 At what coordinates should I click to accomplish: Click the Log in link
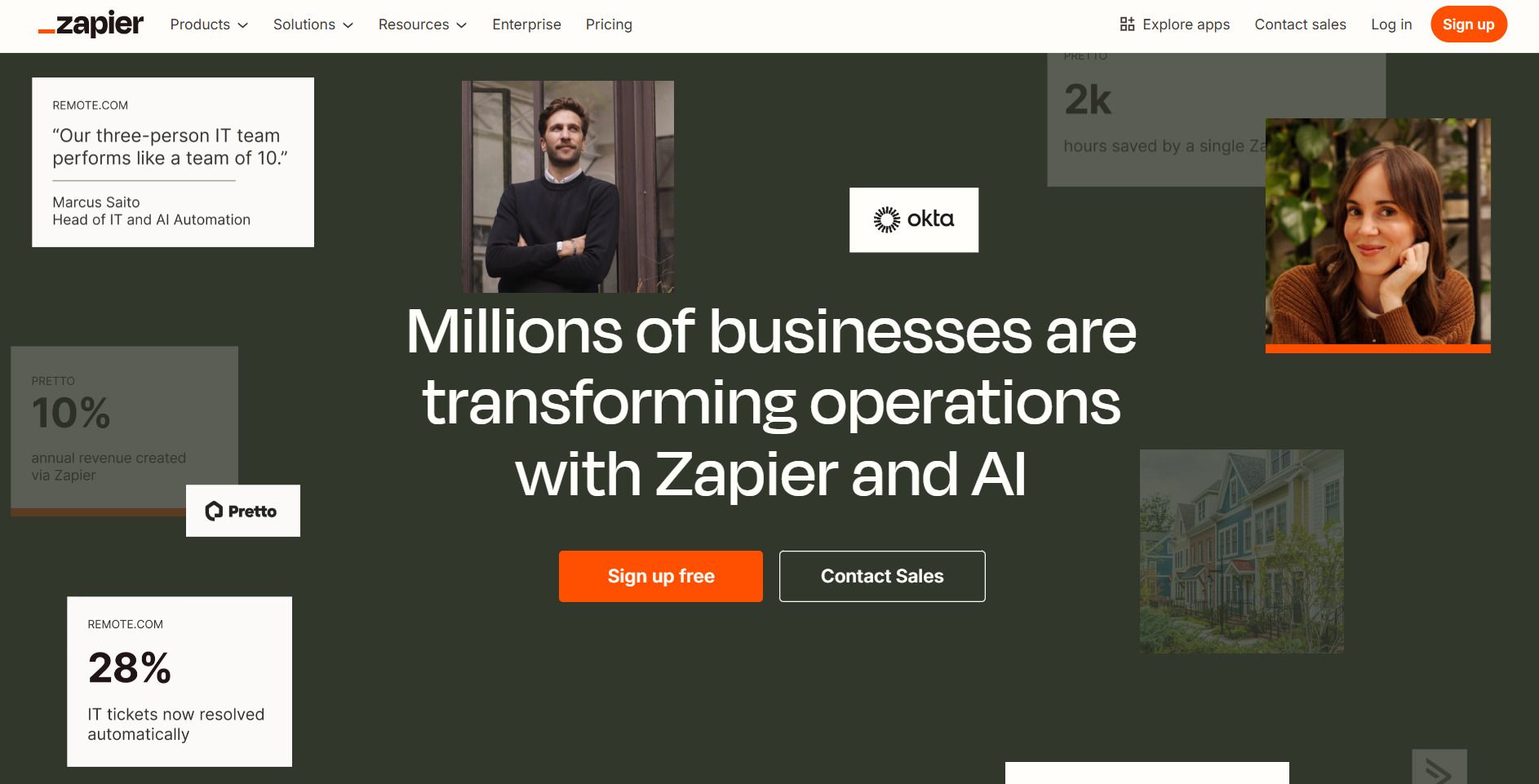click(1391, 24)
